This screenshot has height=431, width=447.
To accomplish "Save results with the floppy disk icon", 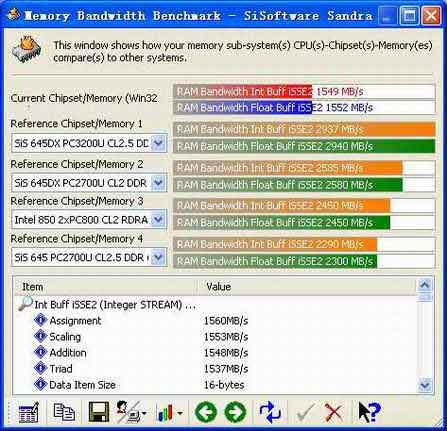I will [x=99, y=412].
